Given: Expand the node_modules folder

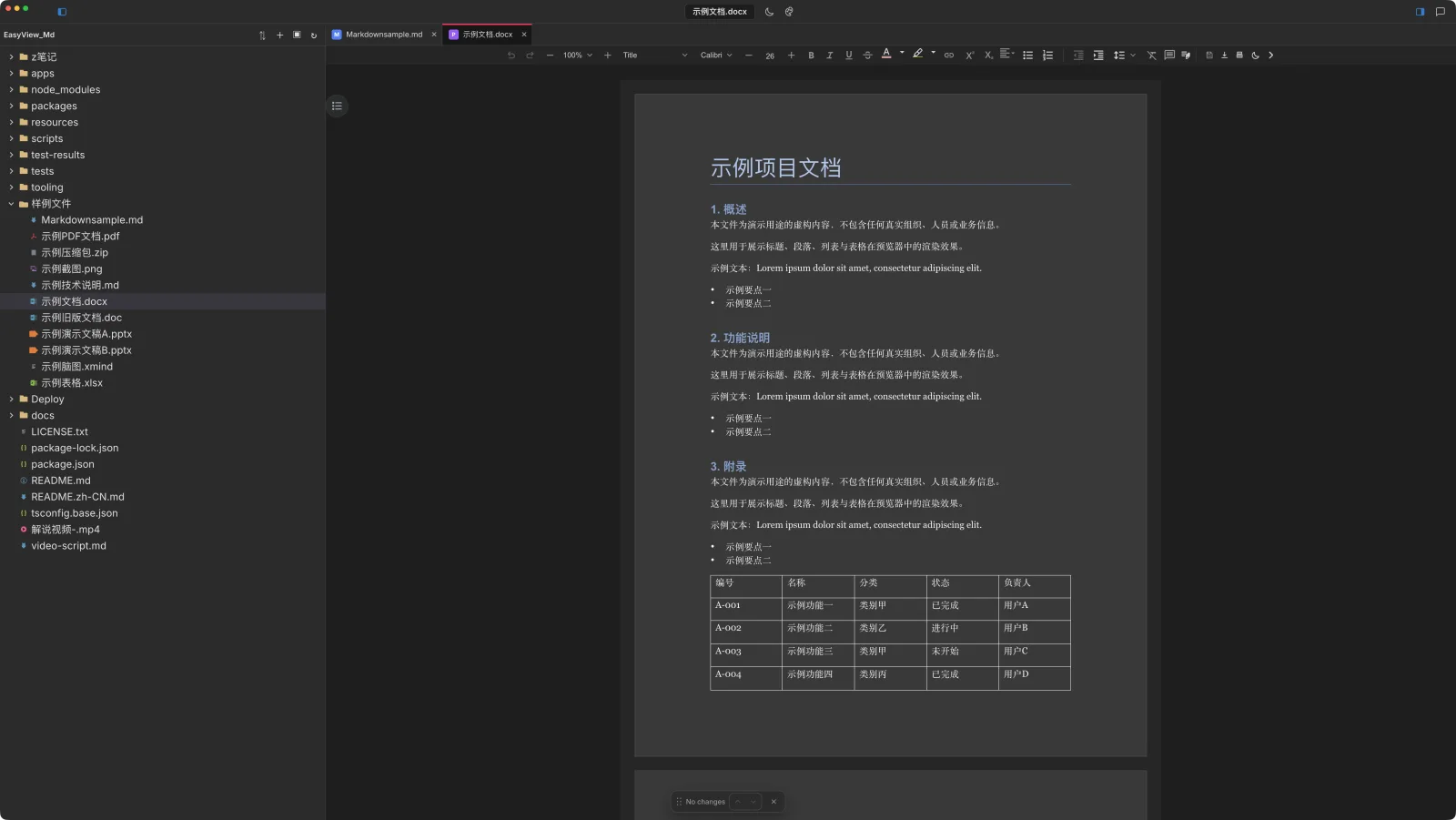Looking at the screenshot, I should coord(163,90).
